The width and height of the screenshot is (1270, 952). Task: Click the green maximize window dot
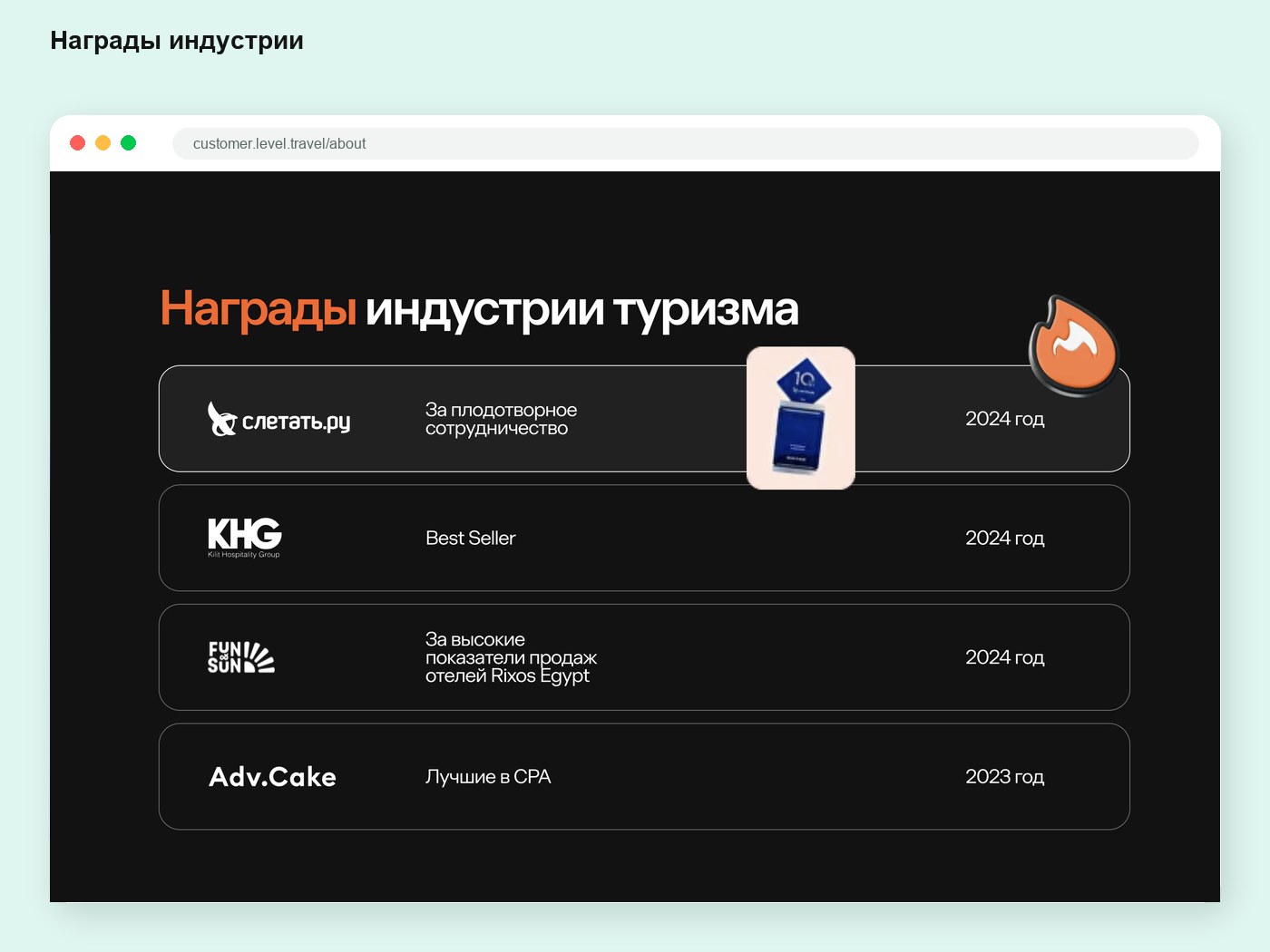[x=129, y=142]
